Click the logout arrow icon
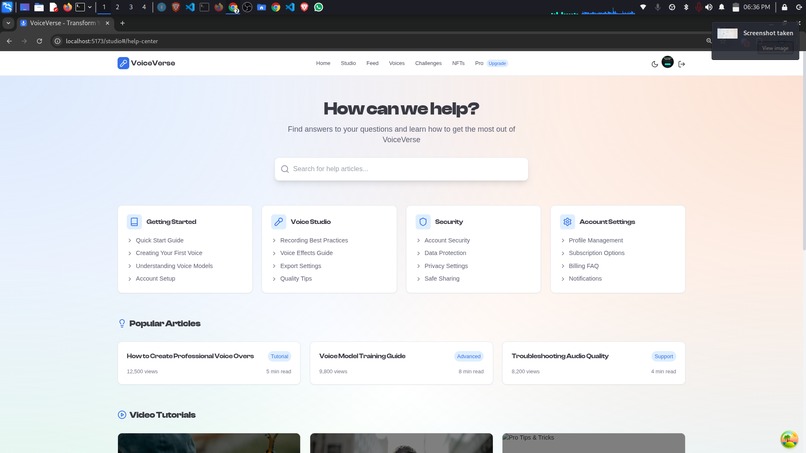The height and width of the screenshot is (453, 806). tap(682, 64)
